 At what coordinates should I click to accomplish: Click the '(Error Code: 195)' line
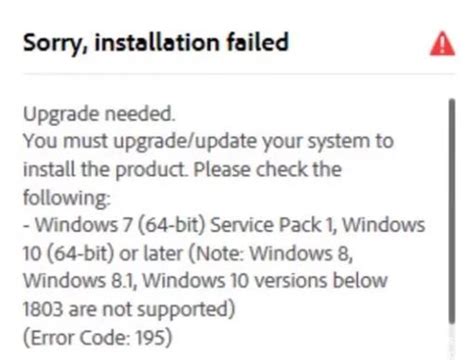click(x=98, y=338)
